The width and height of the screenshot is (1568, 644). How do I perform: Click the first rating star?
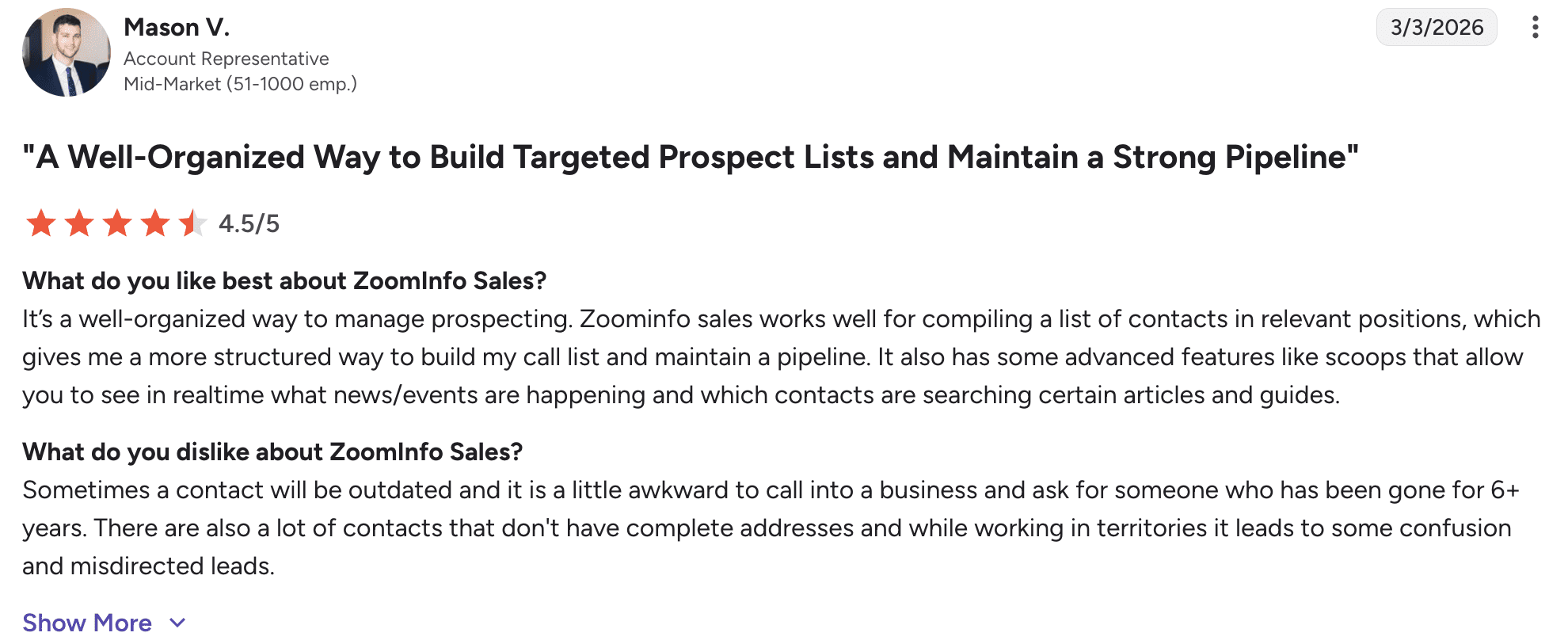(x=41, y=223)
